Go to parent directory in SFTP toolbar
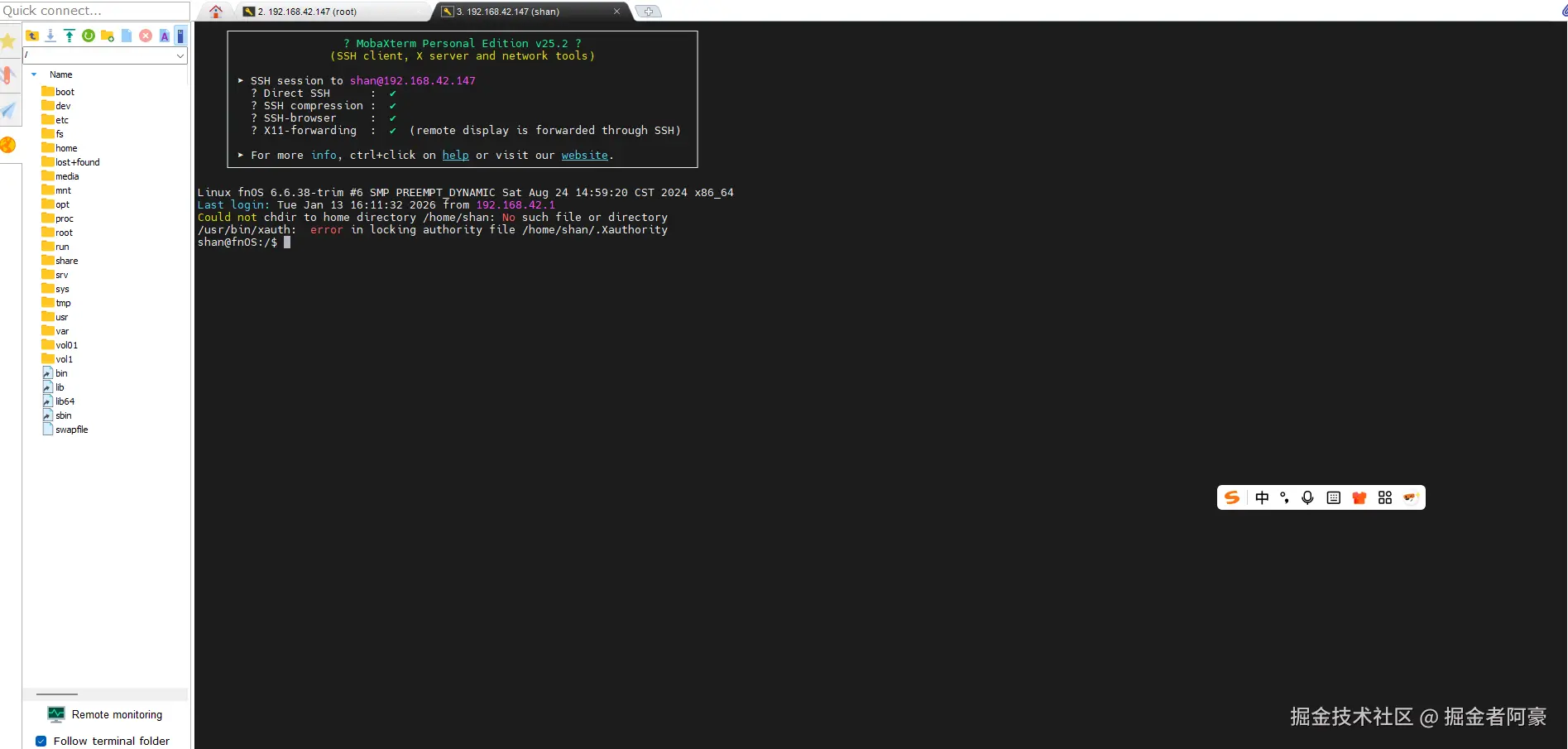Viewport: 1568px width, 749px height. 32,36
